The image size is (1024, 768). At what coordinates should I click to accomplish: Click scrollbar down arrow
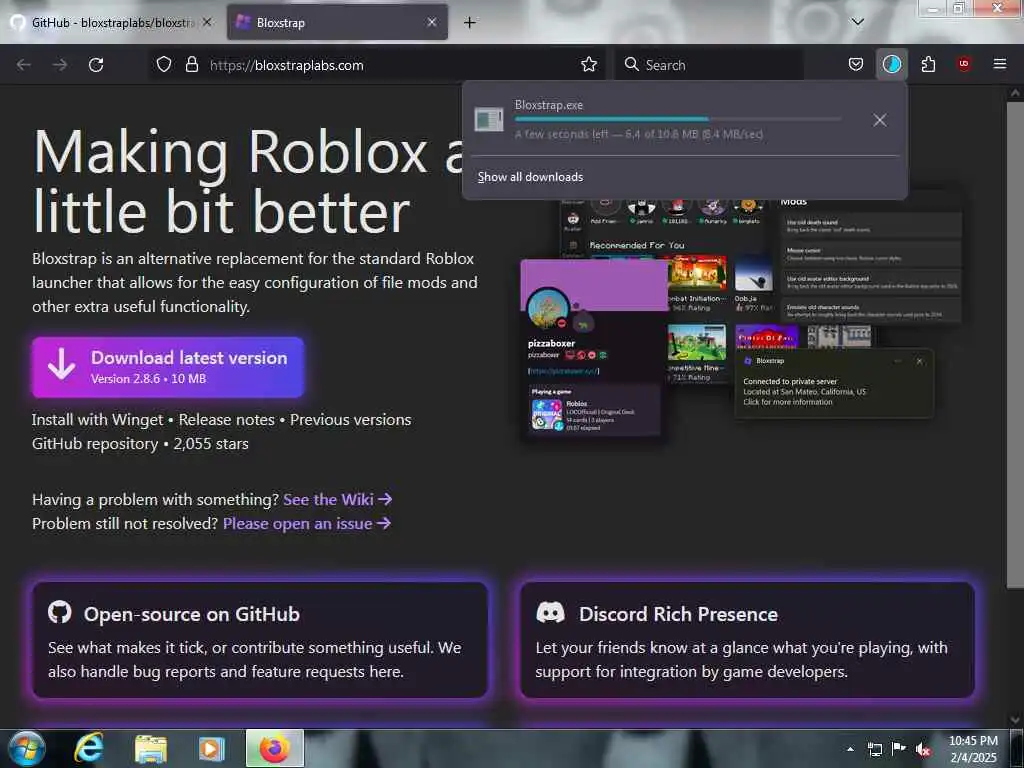click(x=1014, y=719)
